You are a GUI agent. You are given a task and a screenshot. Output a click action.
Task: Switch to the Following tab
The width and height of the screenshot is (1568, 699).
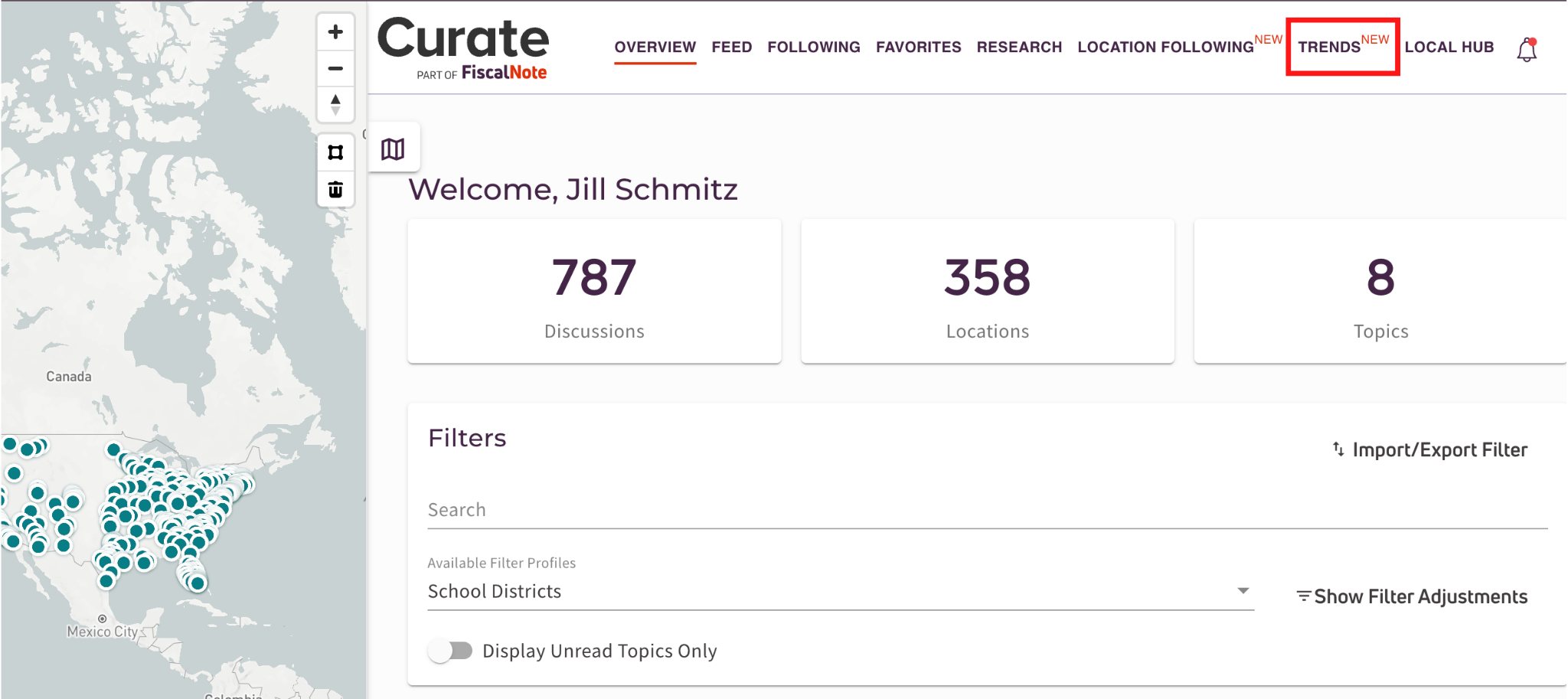click(x=814, y=47)
